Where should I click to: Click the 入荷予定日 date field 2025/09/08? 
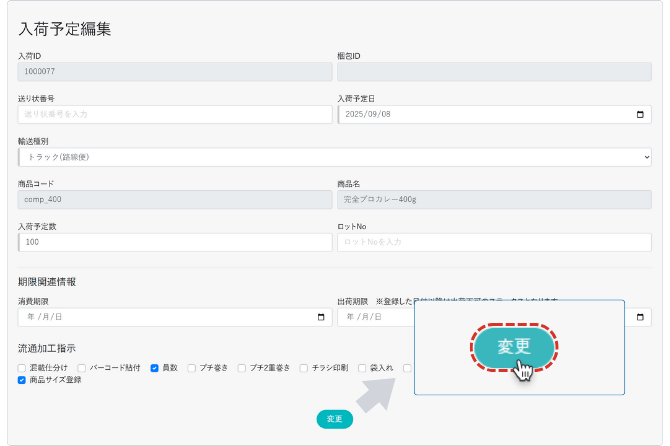click(480, 114)
